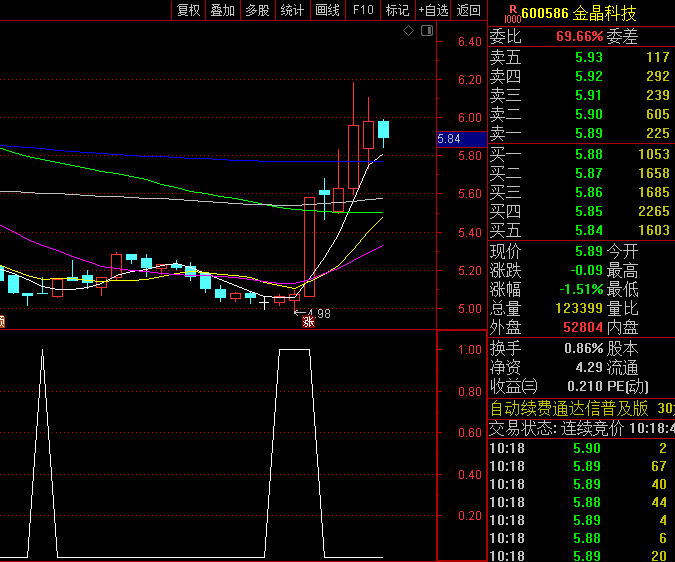
Task: Click the 换手 value 0.86%
Action: pos(584,348)
